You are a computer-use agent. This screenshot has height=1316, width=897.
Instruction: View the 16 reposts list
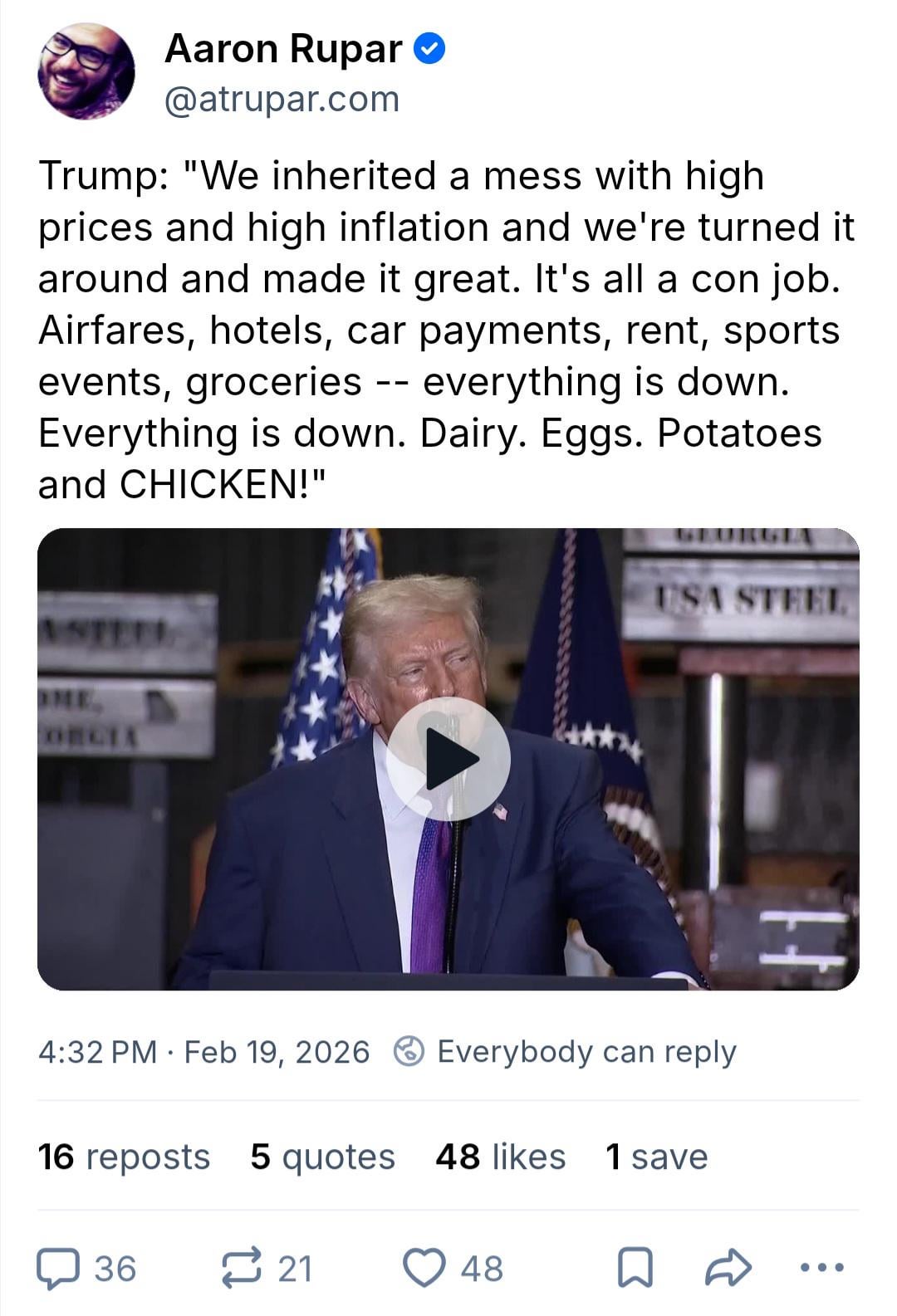coord(124,1157)
